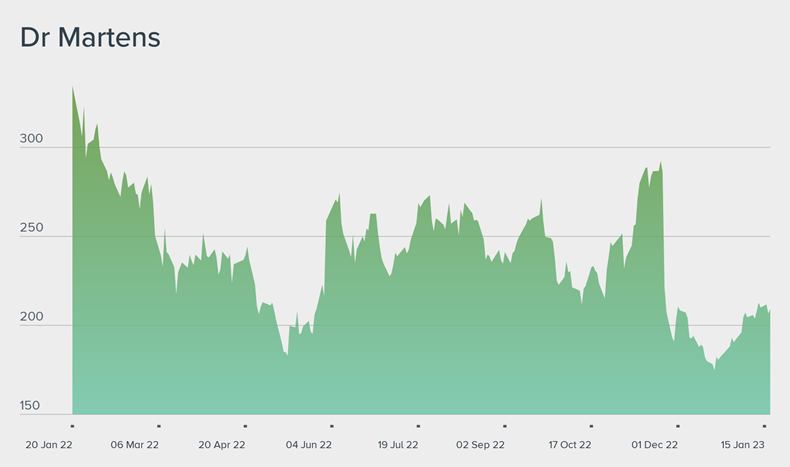Select the 250 y-axis label
The width and height of the screenshot is (790, 467).
click(x=31, y=228)
